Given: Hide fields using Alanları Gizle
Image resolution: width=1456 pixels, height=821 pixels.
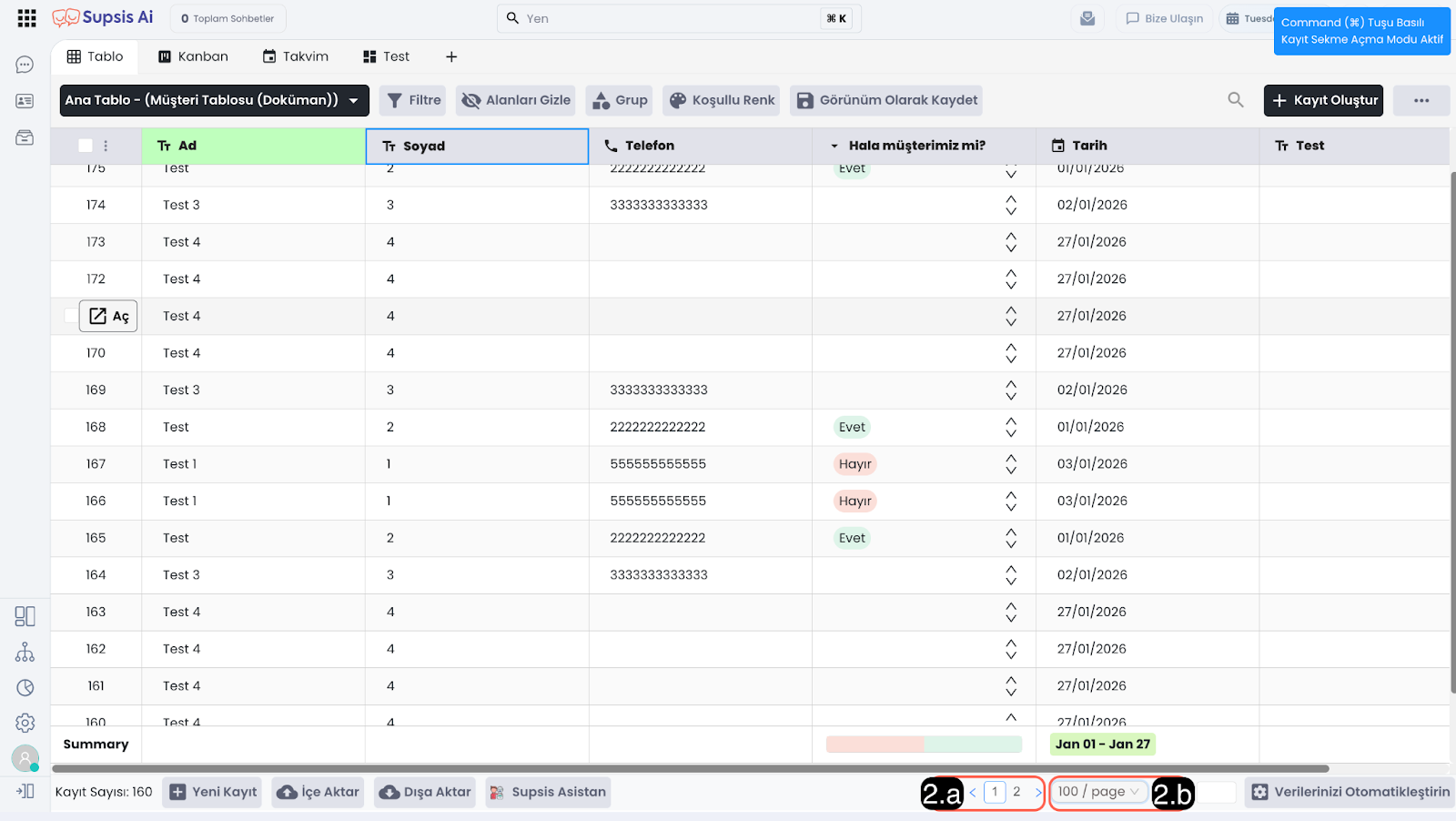Looking at the screenshot, I should point(516,100).
